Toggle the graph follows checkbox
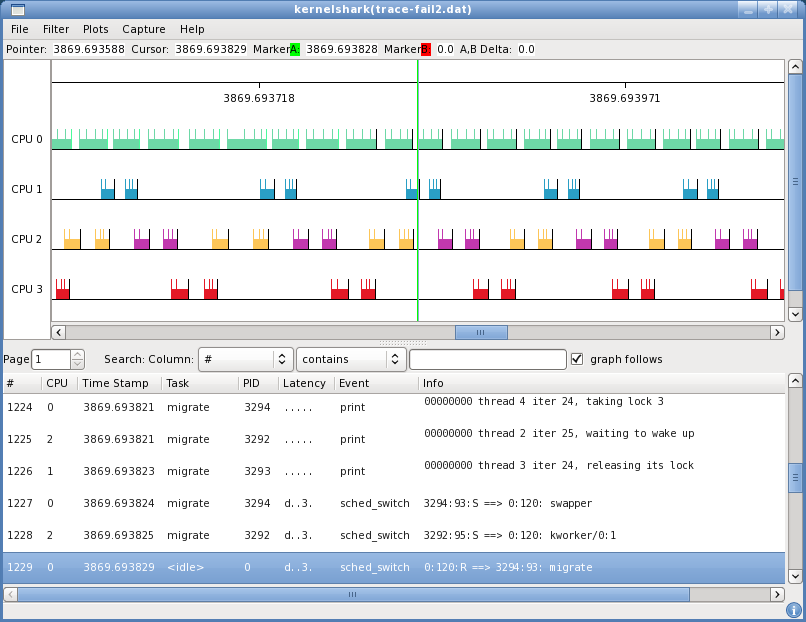806x622 pixels. pyautogui.click(x=577, y=359)
